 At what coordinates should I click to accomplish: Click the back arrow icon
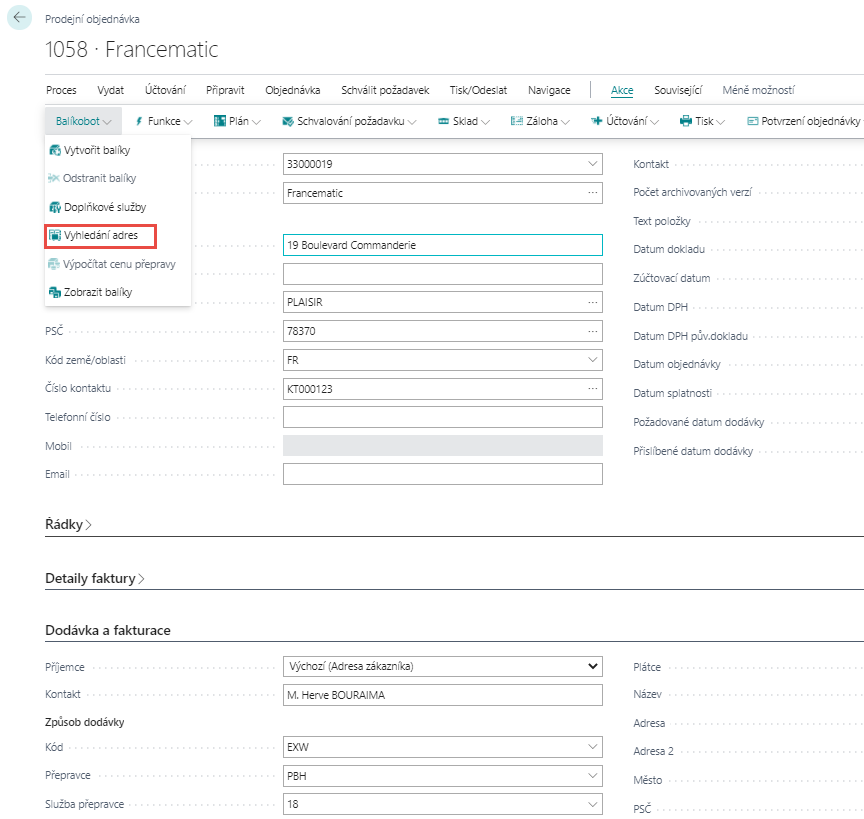(19, 18)
